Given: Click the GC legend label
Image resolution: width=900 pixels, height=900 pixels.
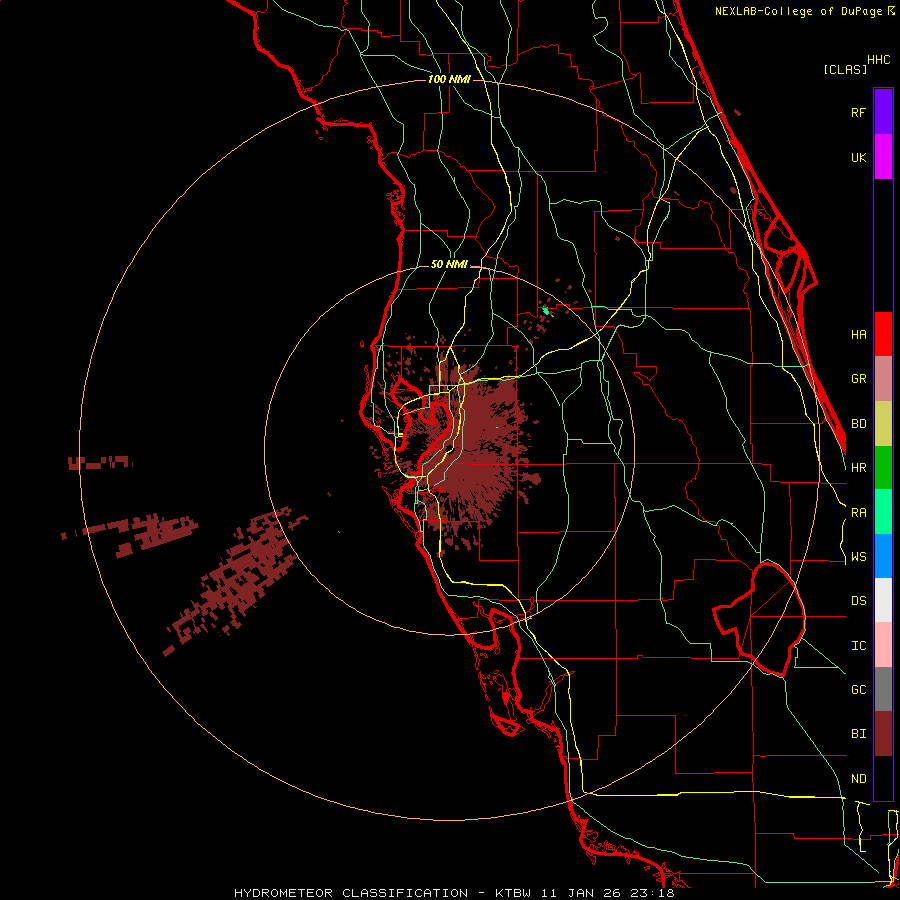Looking at the screenshot, I should coord(858,690).
